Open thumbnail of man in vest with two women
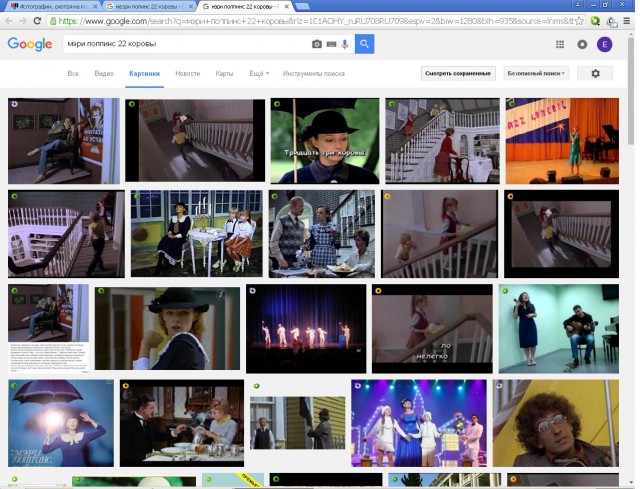The height and width of the screenshot is (489, 640). click(322, 233)
